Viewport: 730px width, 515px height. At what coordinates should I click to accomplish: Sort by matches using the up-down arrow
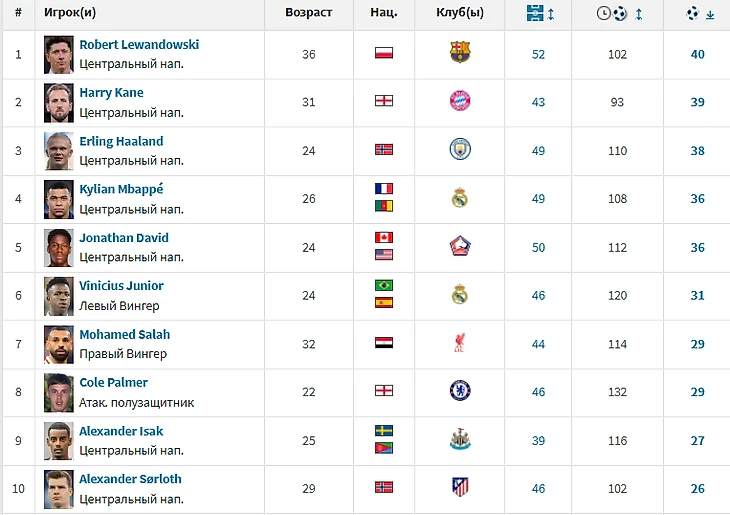click(551, 14)
